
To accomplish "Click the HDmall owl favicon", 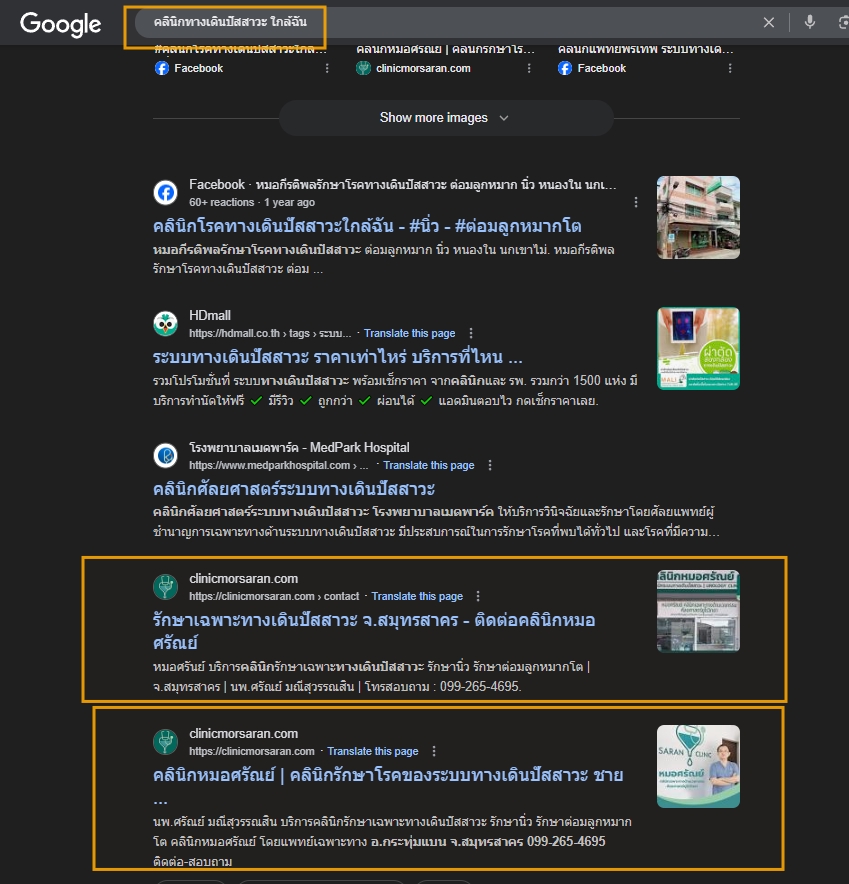I will click(165, 323).
